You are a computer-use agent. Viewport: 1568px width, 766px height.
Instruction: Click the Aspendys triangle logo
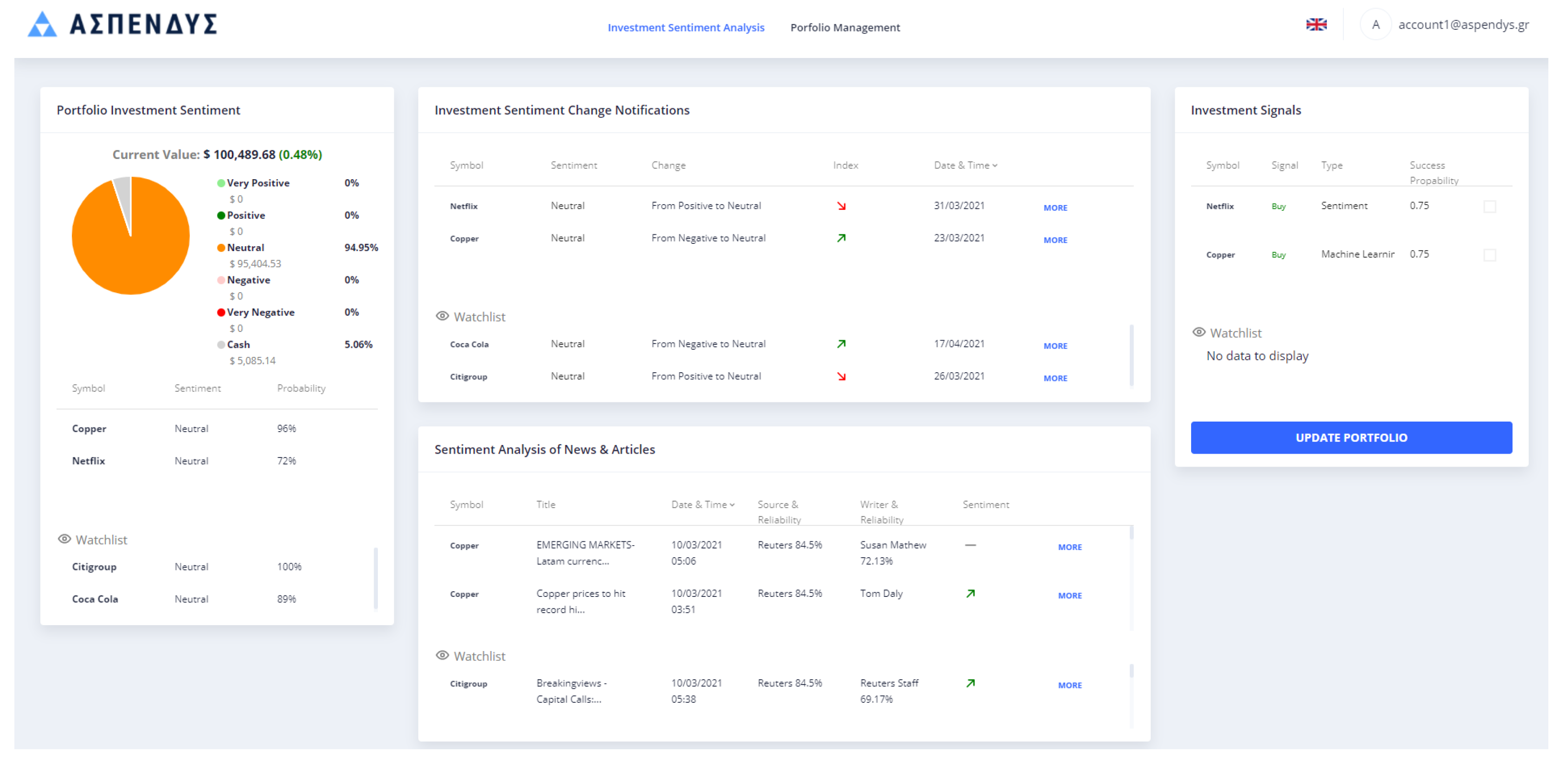point(42,24)
